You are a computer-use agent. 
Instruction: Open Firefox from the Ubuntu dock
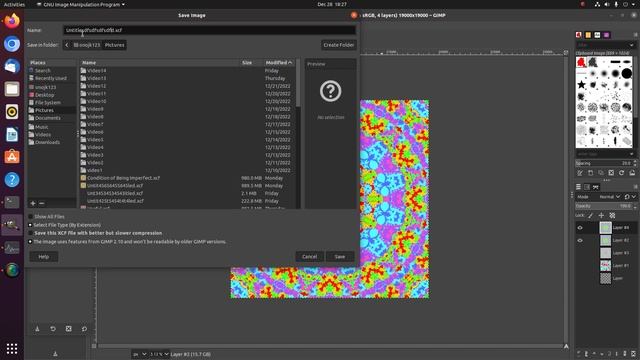[x=12, y=21]
